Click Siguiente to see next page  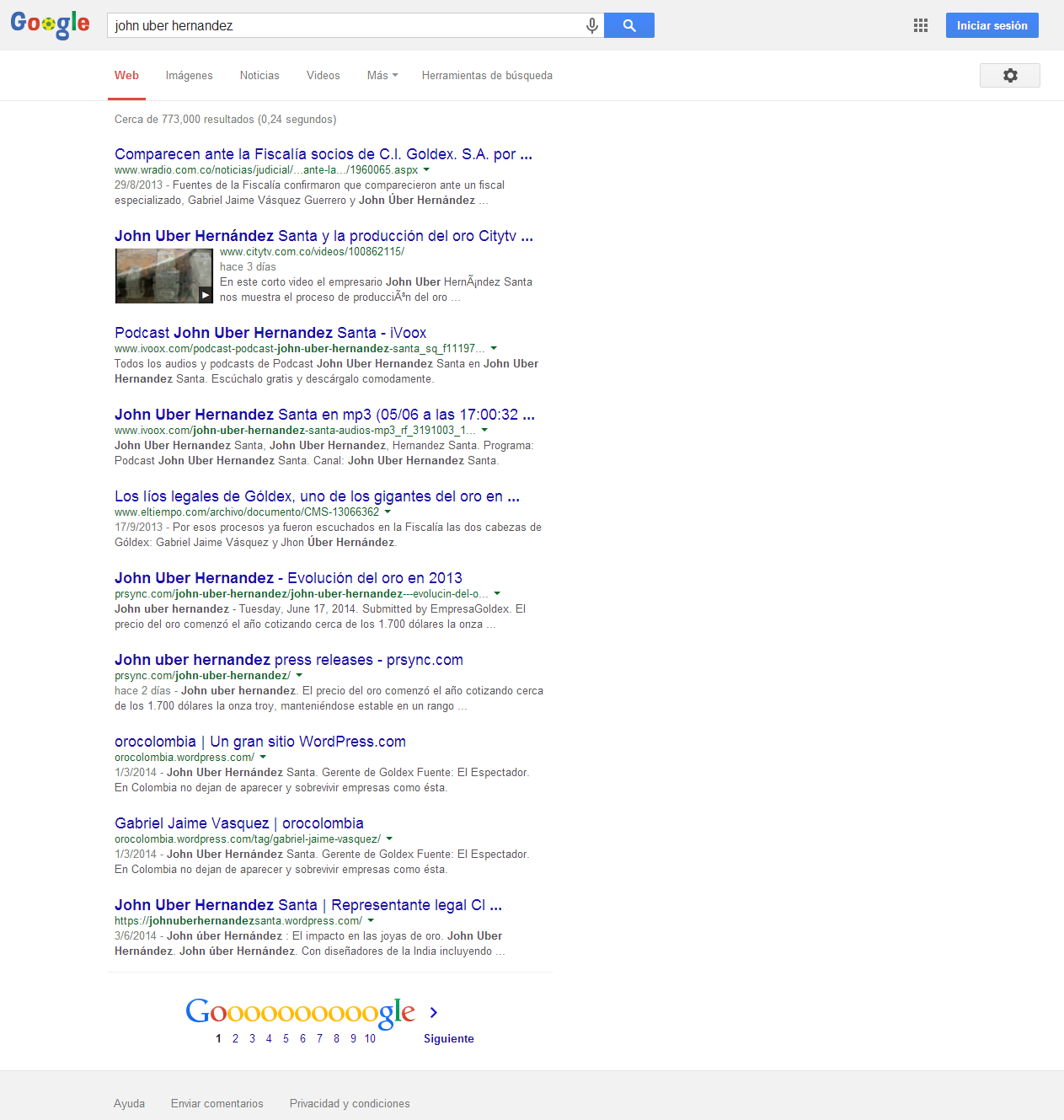448,1038
